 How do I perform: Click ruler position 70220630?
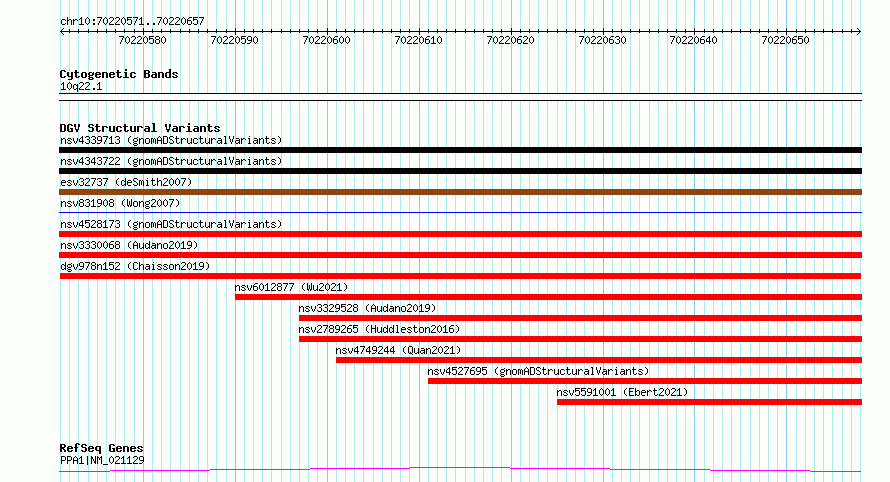coord(602,40)
